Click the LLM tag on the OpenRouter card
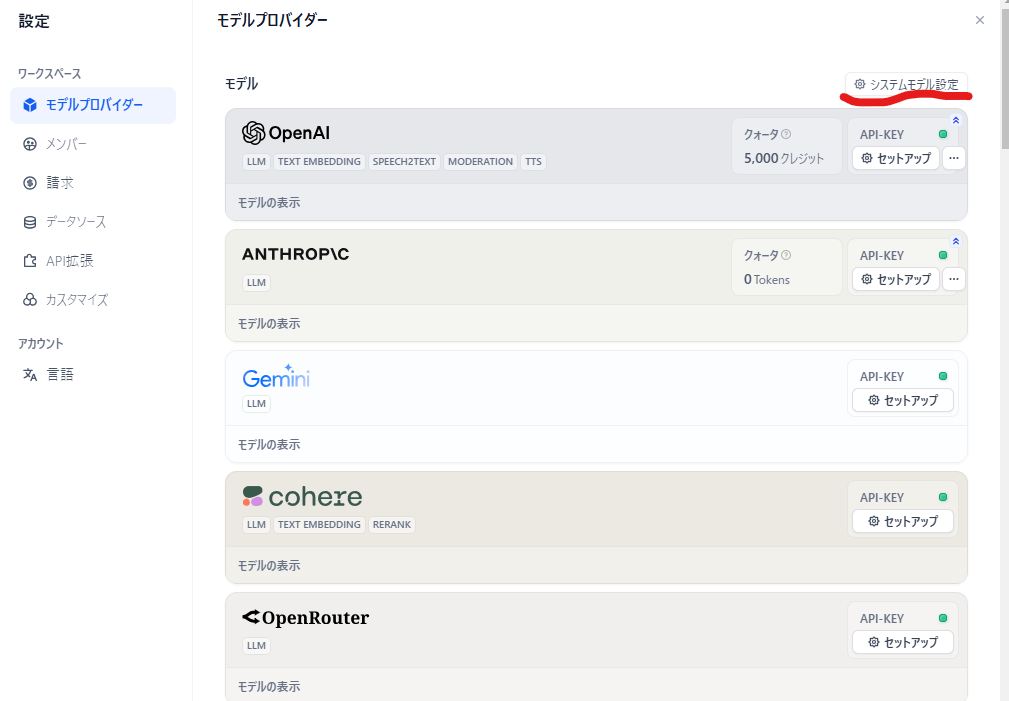This screenshot has width=1009, height=701. (256, 646)
